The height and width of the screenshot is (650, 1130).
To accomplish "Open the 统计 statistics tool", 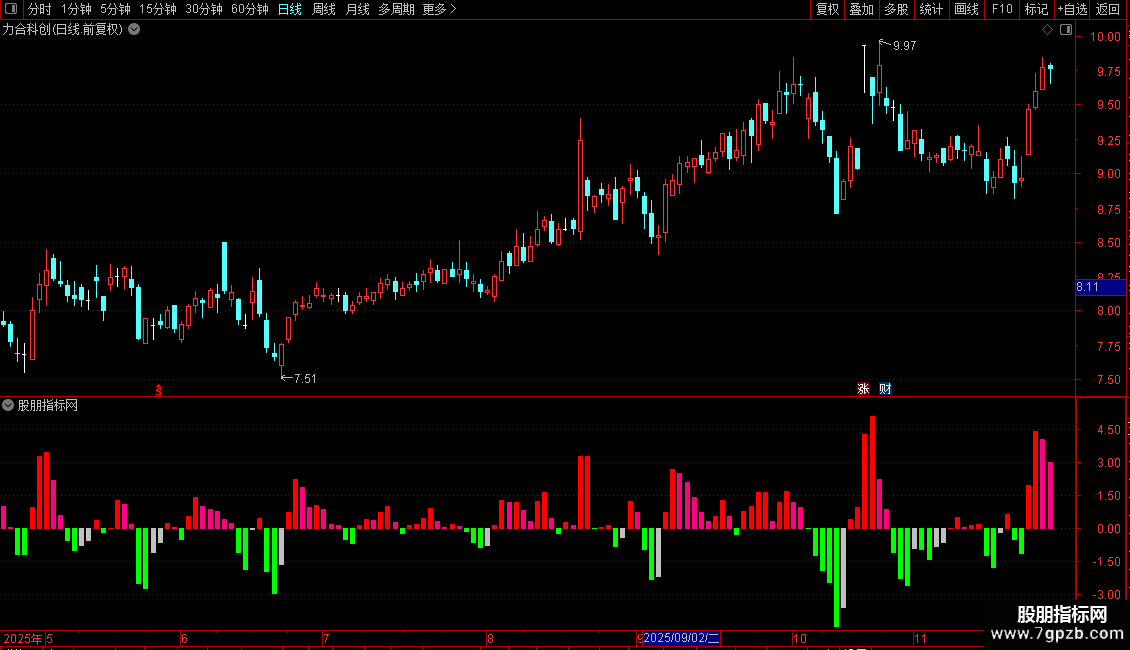I will pyautogui.click(x=931, y=9).
